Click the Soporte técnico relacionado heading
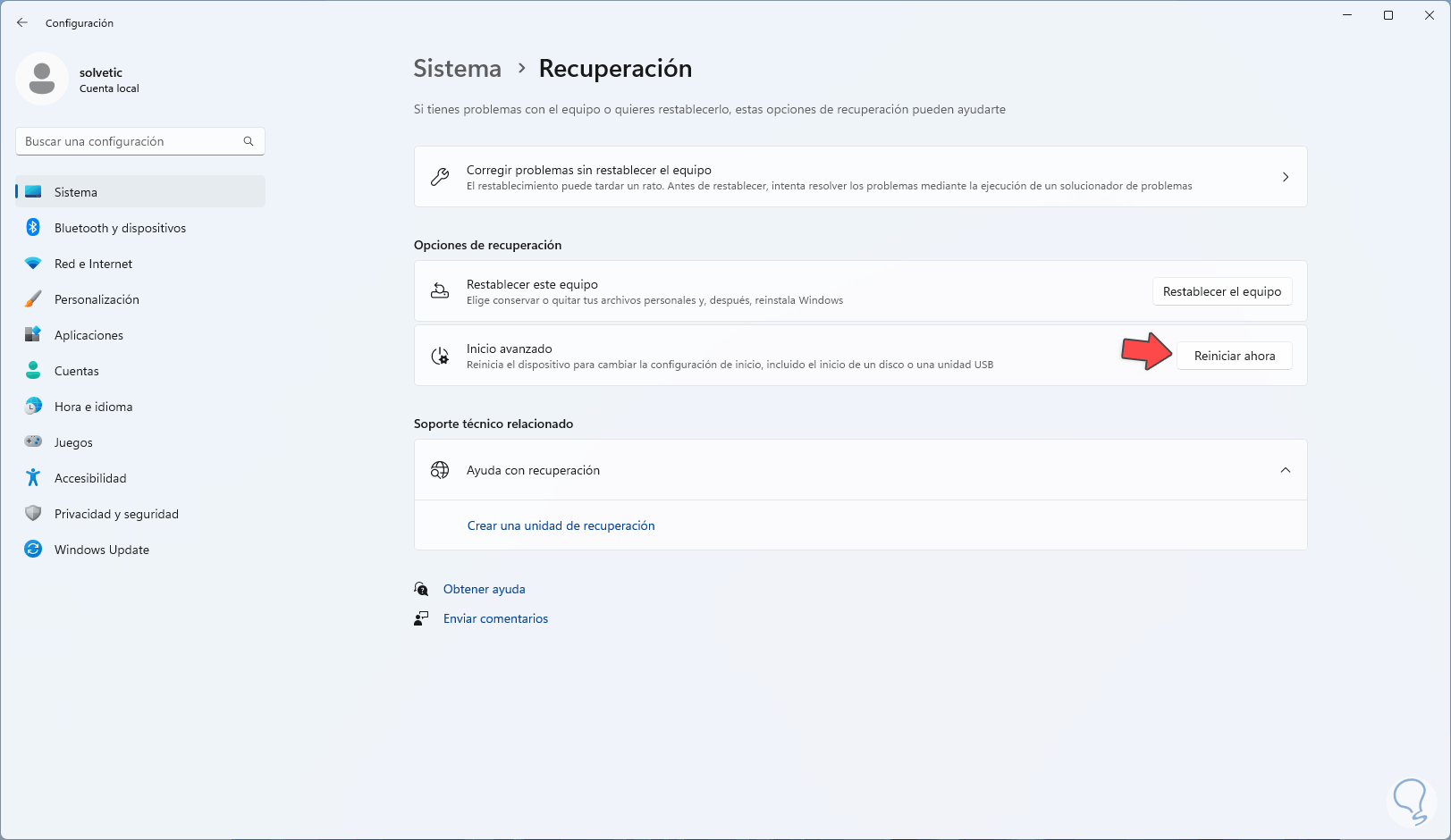The width and height of the screenshot is (1451, 840). tap(494, 424)
